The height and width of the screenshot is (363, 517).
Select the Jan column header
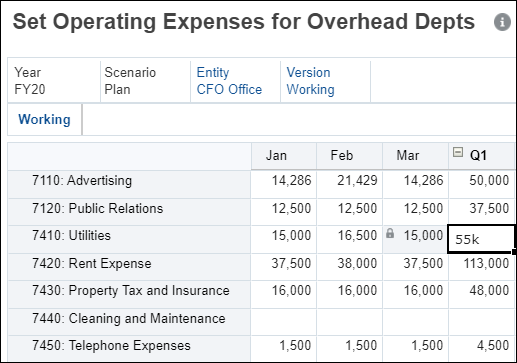[x=284, y=156]
